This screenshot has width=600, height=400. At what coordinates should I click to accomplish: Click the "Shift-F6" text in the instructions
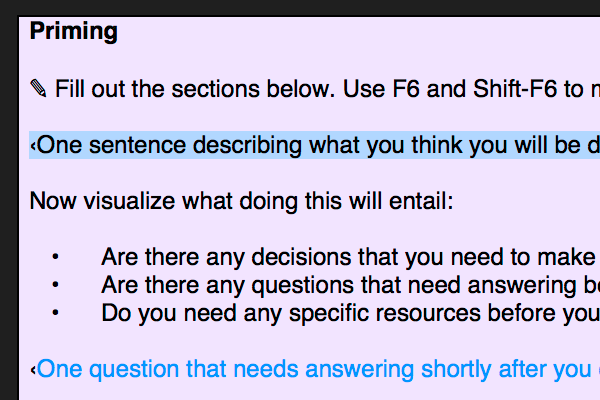tap(515, 89)
